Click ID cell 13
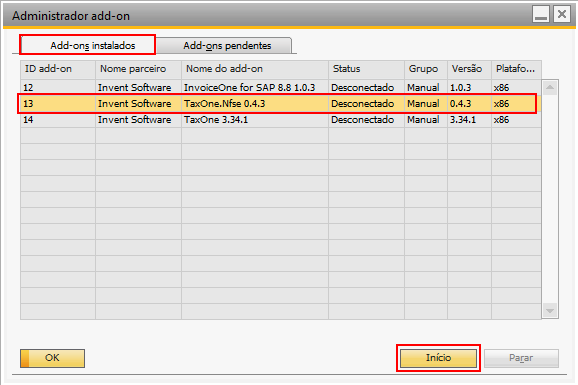The height and width of the screenshot is (385, 578). pyautogui.click(x=58, y=104)
